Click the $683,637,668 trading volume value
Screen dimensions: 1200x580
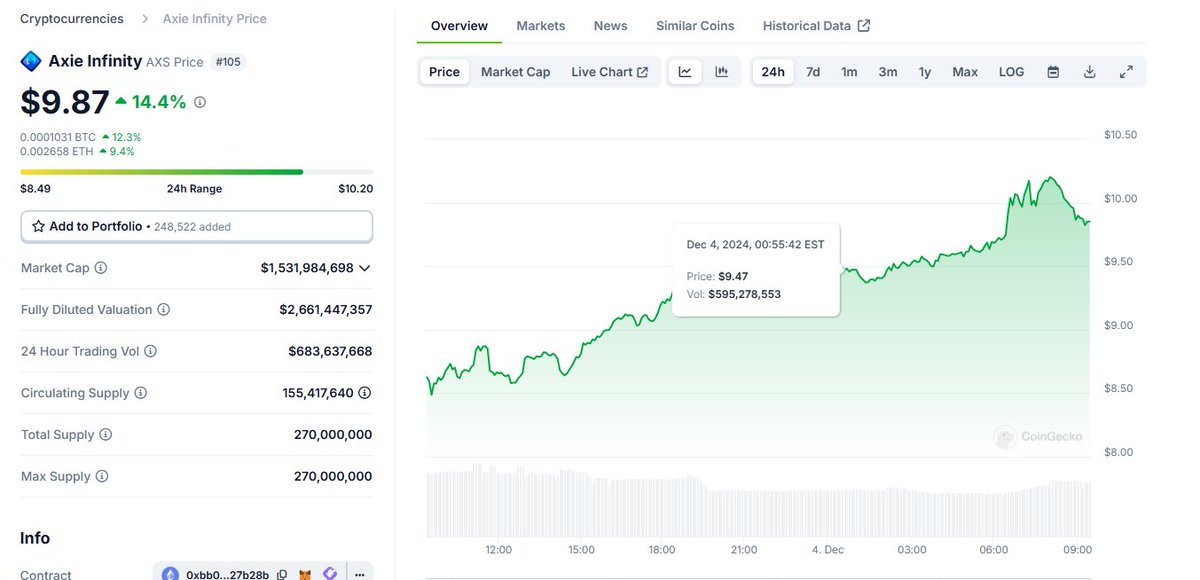330,351
